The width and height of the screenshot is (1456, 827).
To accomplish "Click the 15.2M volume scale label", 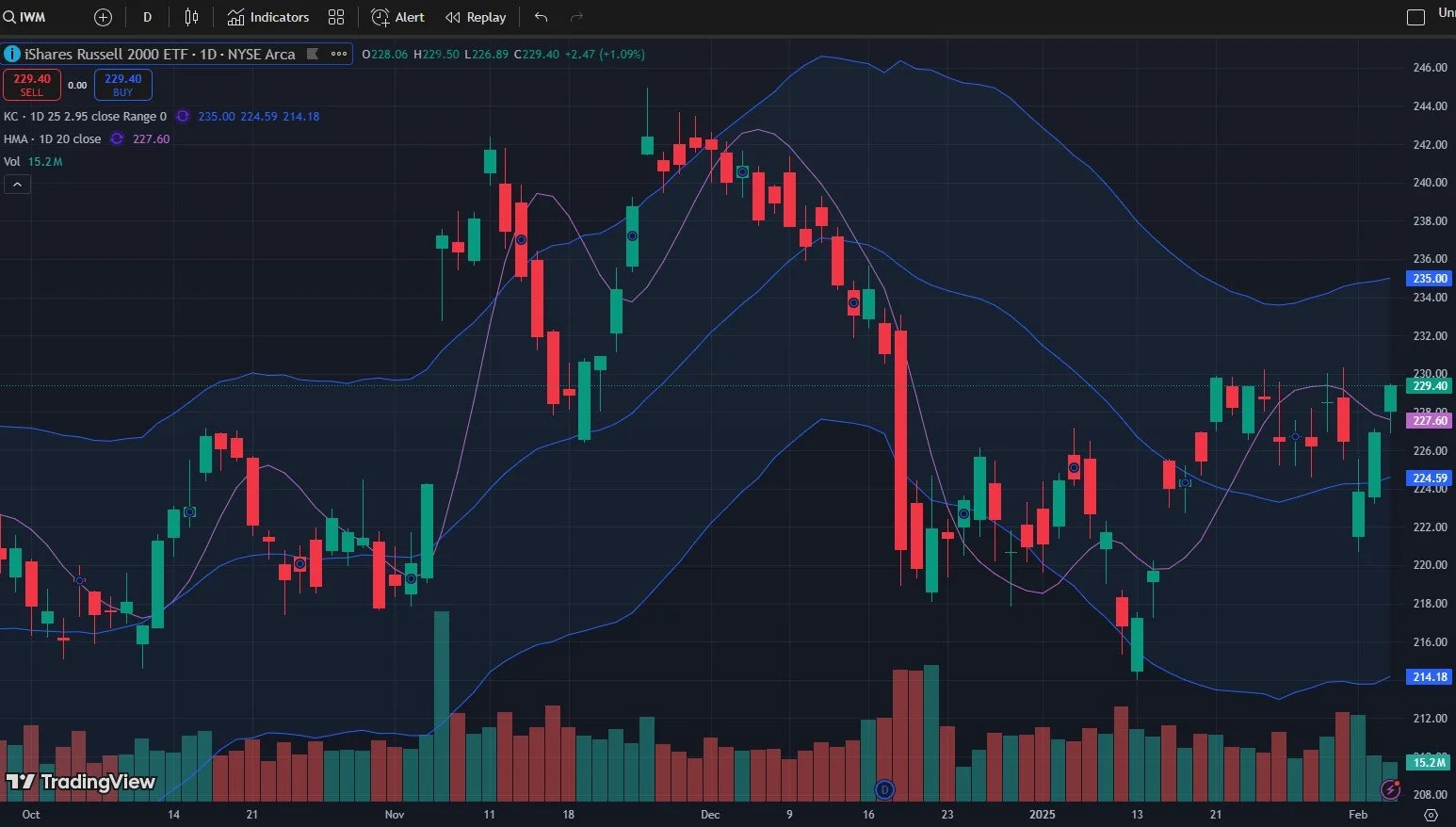I will click(x=1430, y=762).
